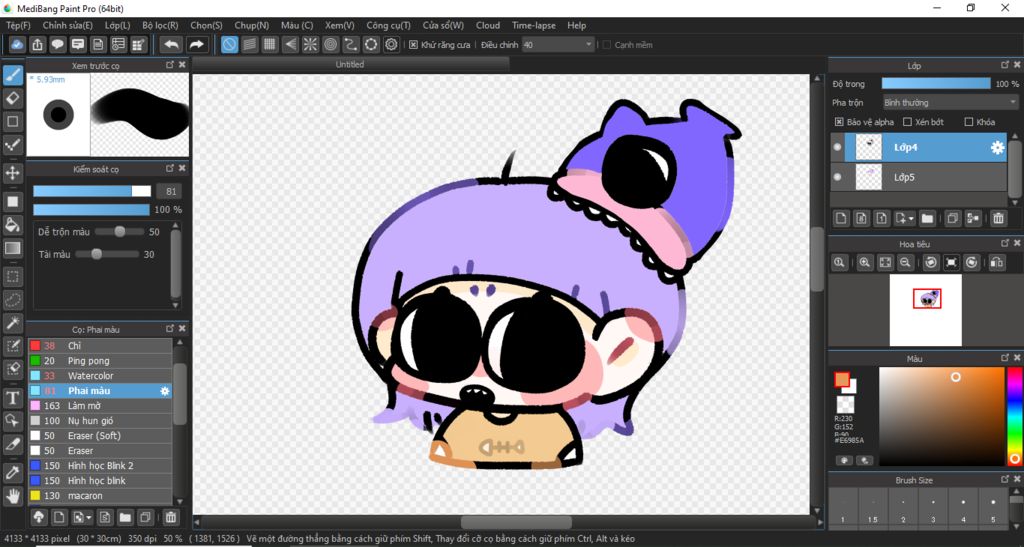
Task: Click the foreground orange color swatch
Action: [842, 379]
